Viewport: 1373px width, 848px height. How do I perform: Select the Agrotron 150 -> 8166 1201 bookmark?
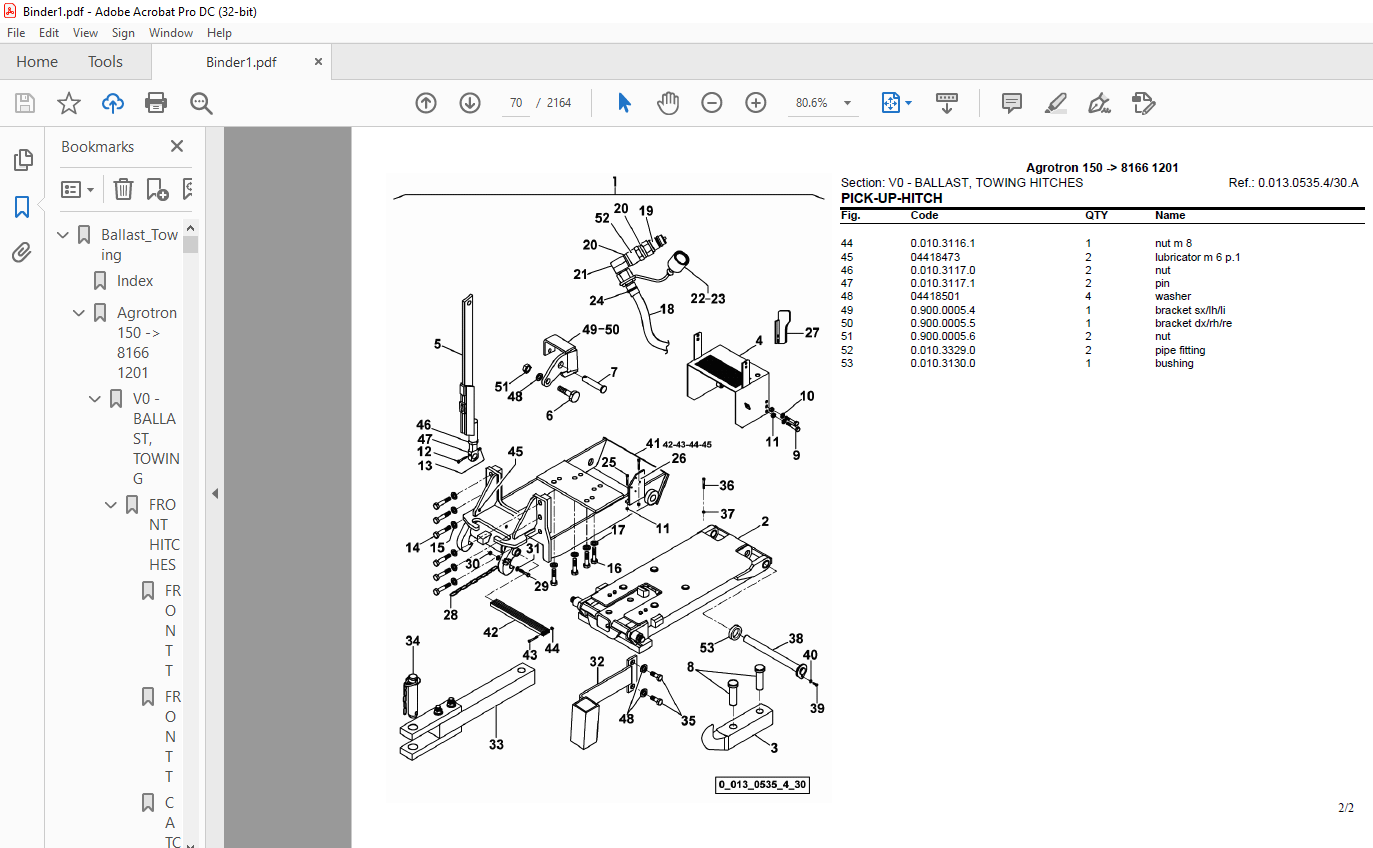click(x=147, y=343)
